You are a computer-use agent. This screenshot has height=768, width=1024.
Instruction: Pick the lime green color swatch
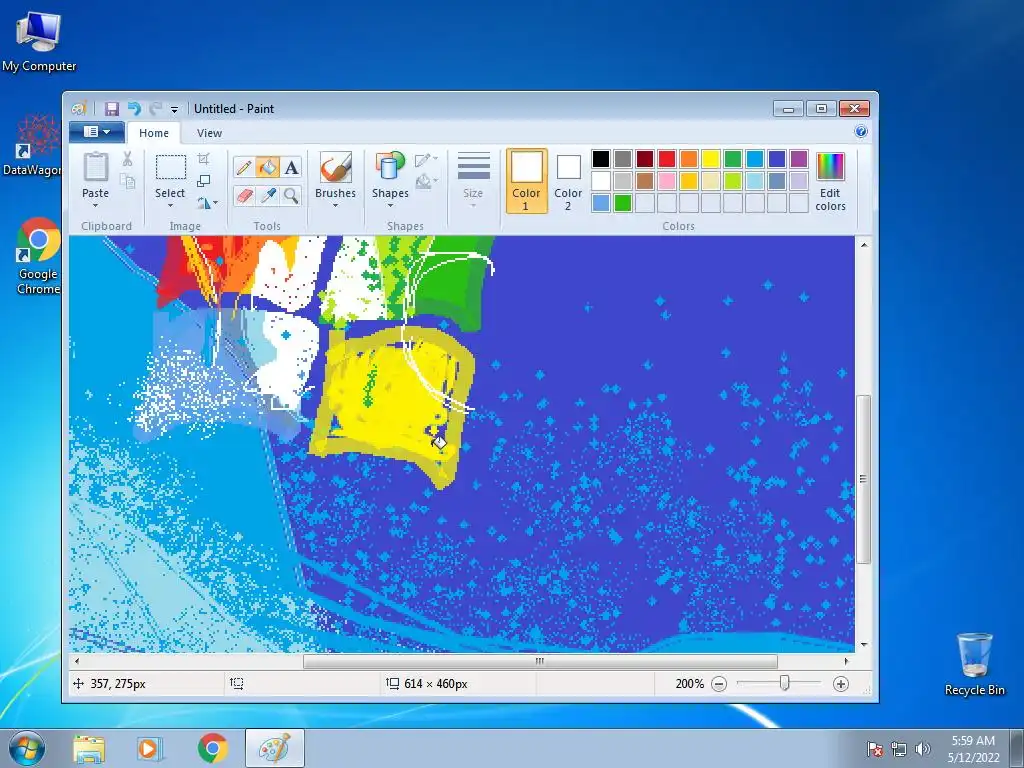[732, 181]
